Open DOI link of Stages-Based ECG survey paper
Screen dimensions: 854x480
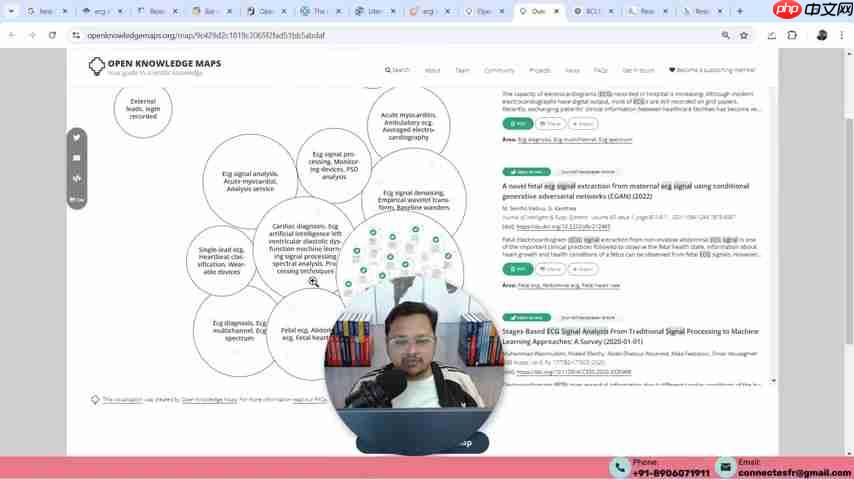pyautogui.click(x=574, y=372)
